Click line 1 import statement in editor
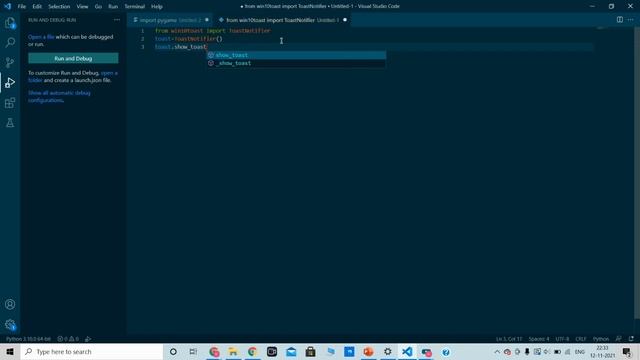 coord(212,31)
